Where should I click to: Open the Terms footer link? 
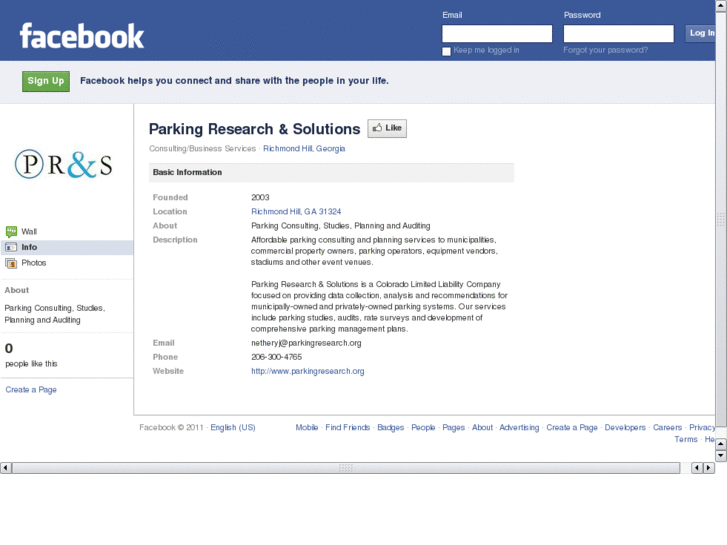pyautogui.click(x=686, y=439)
